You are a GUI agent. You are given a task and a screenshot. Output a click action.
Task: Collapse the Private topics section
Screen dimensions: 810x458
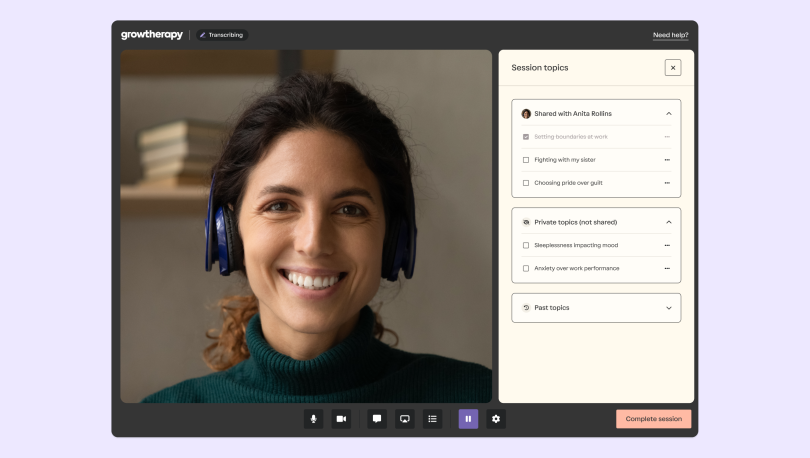pyautogui.click(x=669, y=222)
